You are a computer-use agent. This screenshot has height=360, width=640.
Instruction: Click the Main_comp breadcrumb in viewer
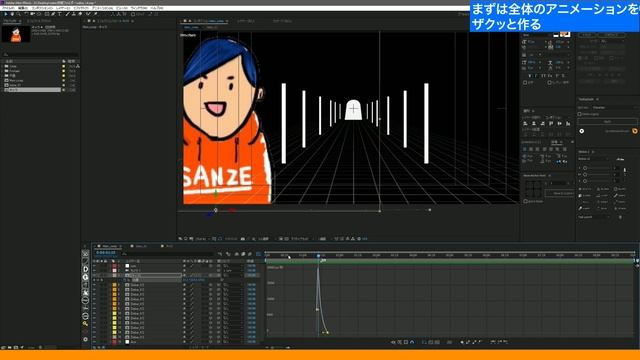[x=191, y=27]
